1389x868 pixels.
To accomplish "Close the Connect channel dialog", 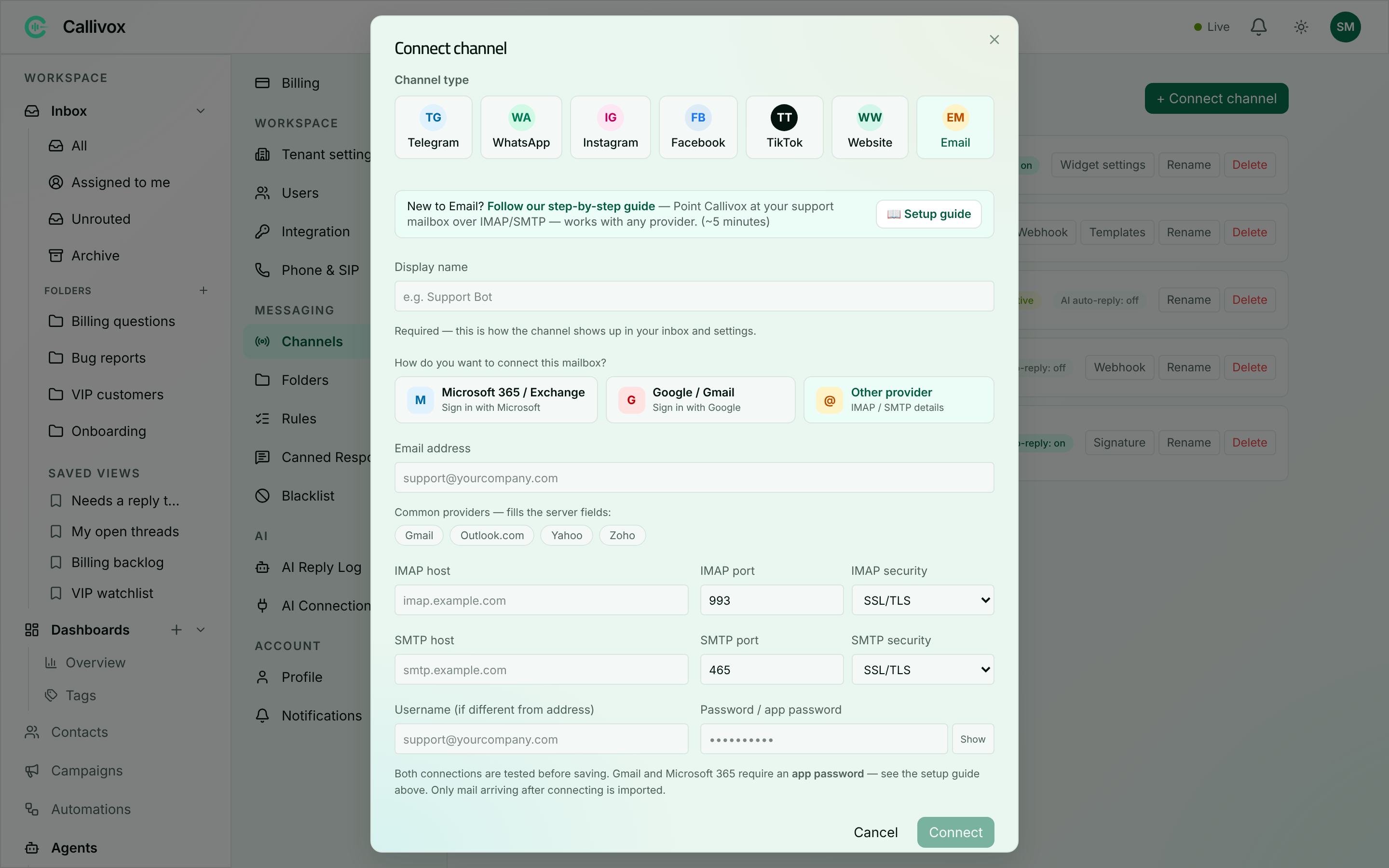I will pyautogui.click(x=994, y=40).
